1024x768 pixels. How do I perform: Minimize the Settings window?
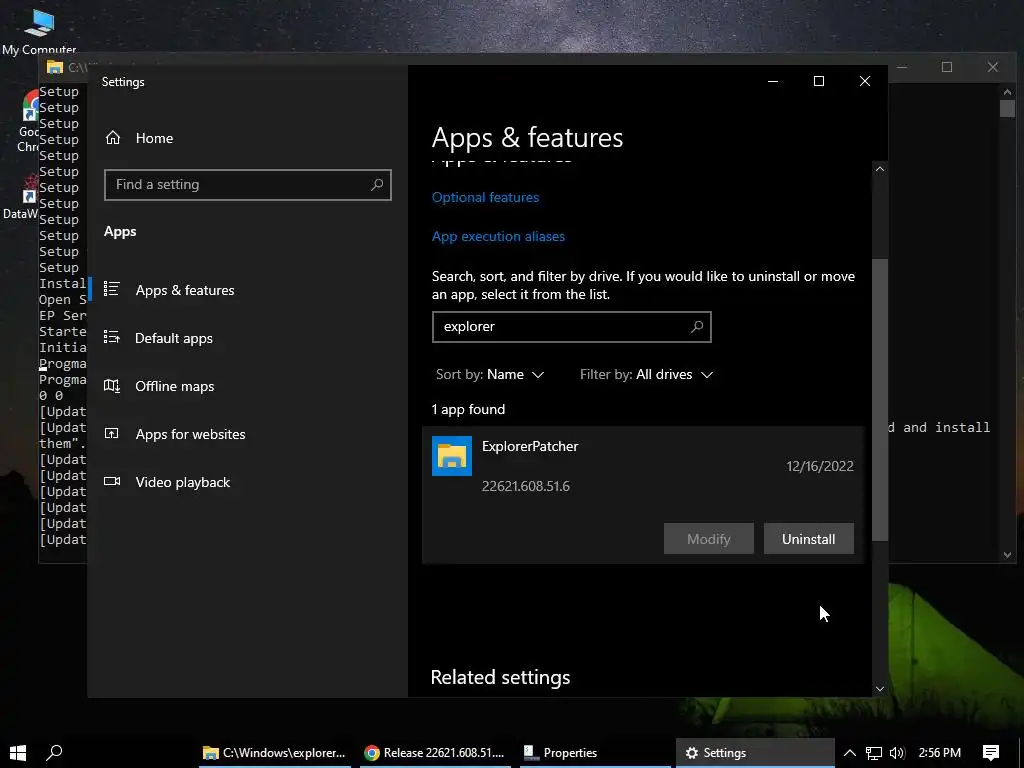coord(773,81)
